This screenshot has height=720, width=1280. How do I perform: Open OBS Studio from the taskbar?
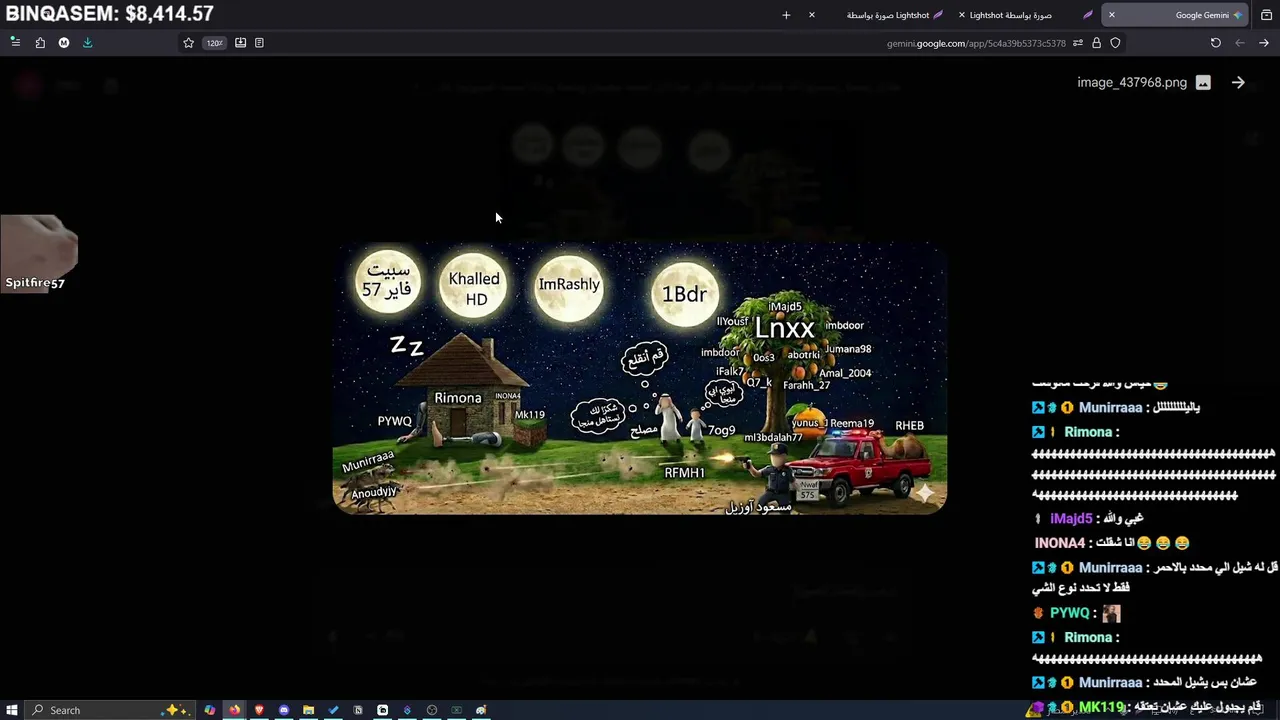pos(432,710)
